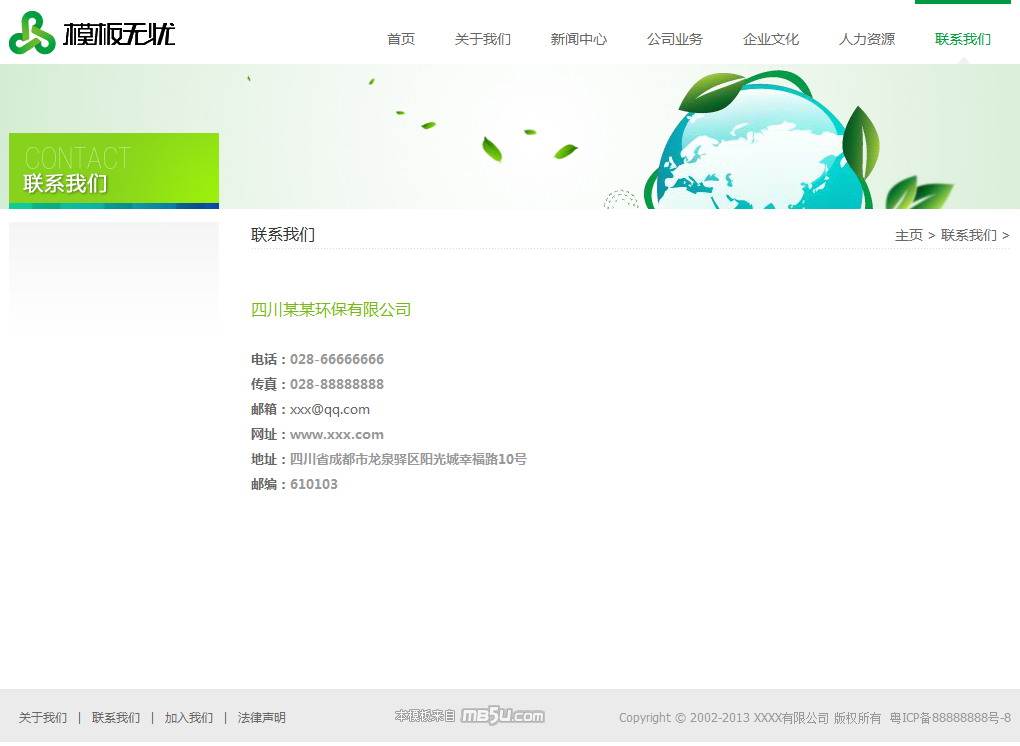Click the mb5u.com logo in footer

click(x=502, y=716)
